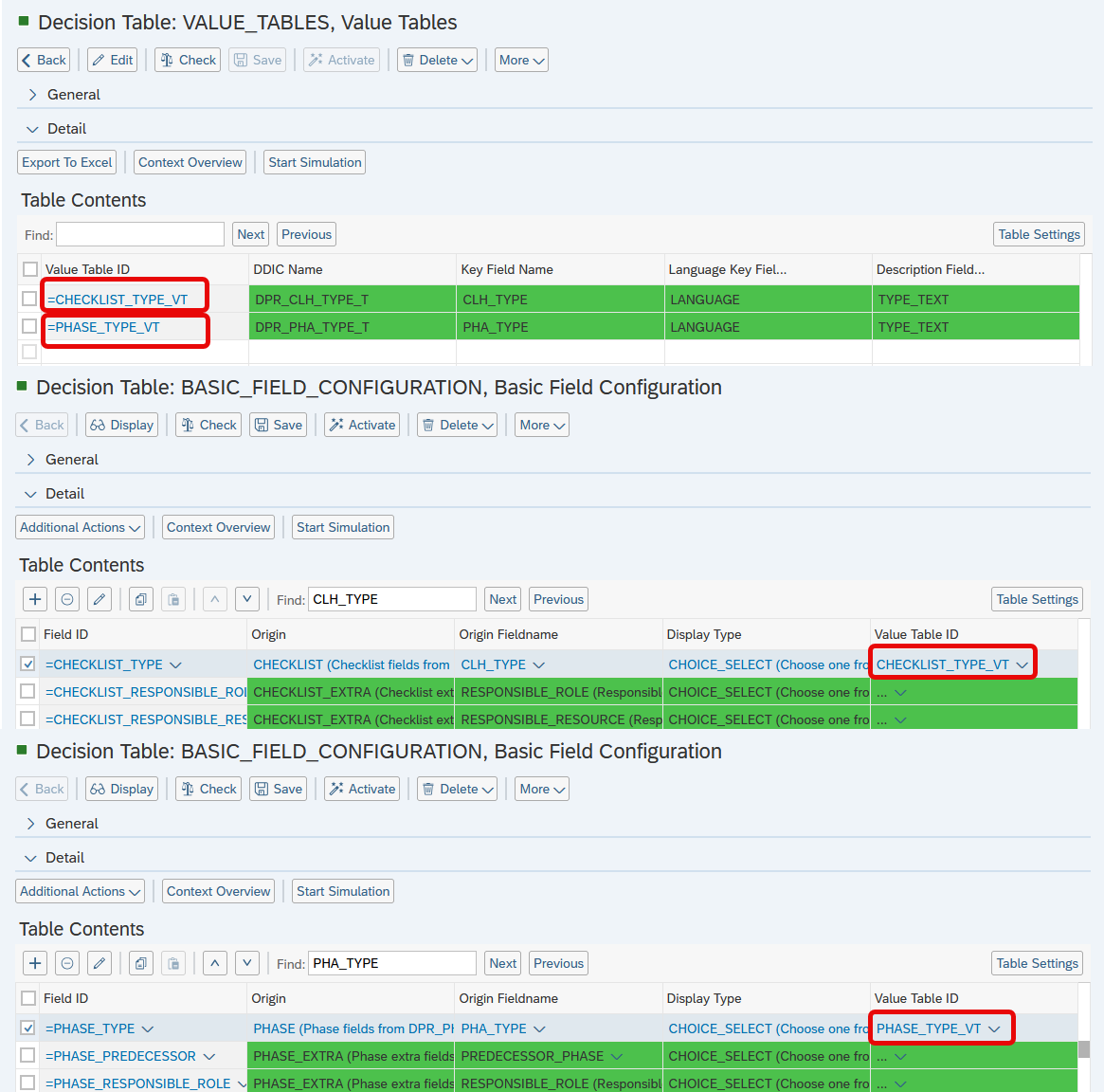Click the minus remove-row icon beside Find PHA_TYPE
The width and height of the screenshot is (1104, 1092).
pyautogui.click(x=67, y=963)
